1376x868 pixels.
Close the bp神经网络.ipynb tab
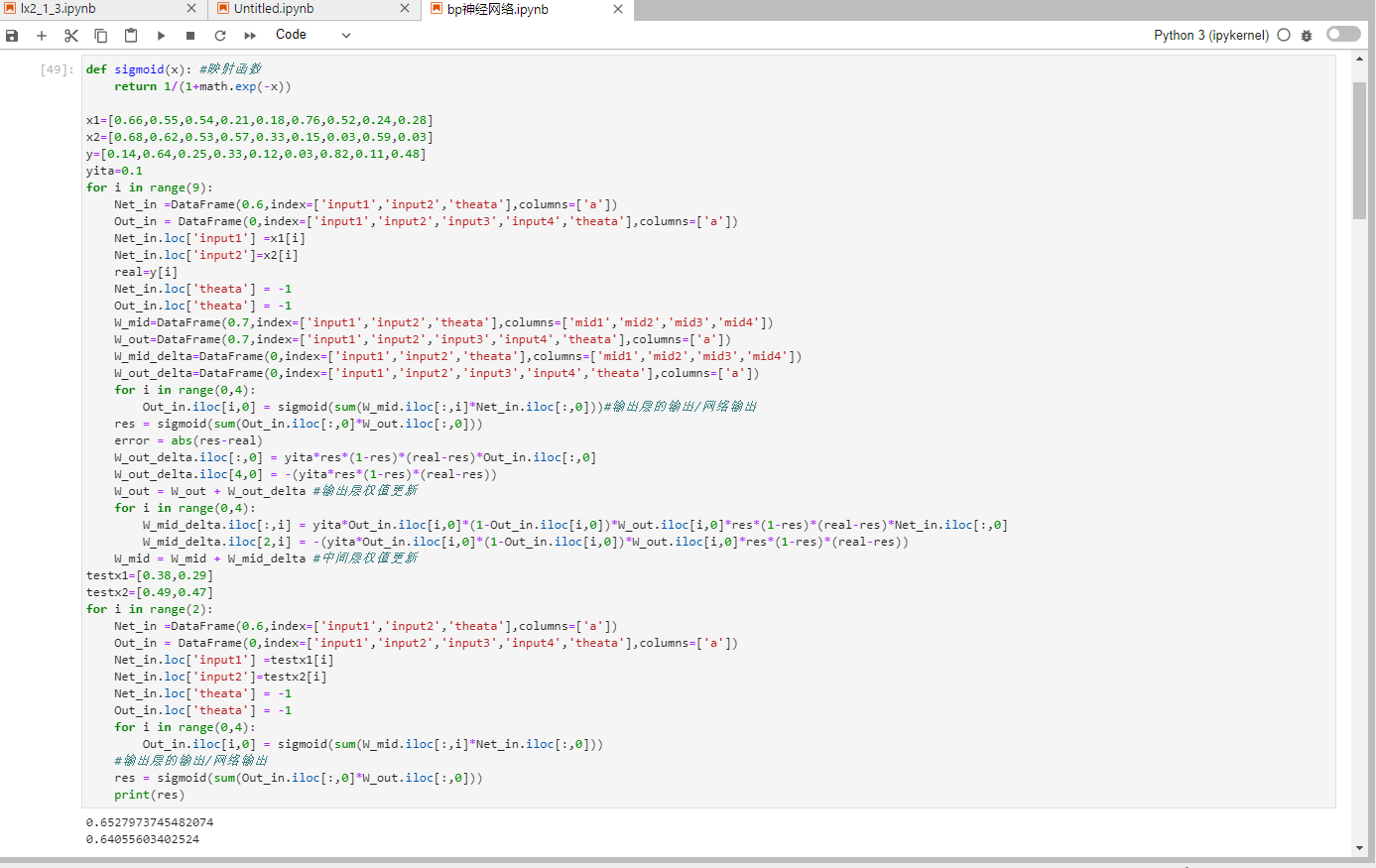pos(618,9)
